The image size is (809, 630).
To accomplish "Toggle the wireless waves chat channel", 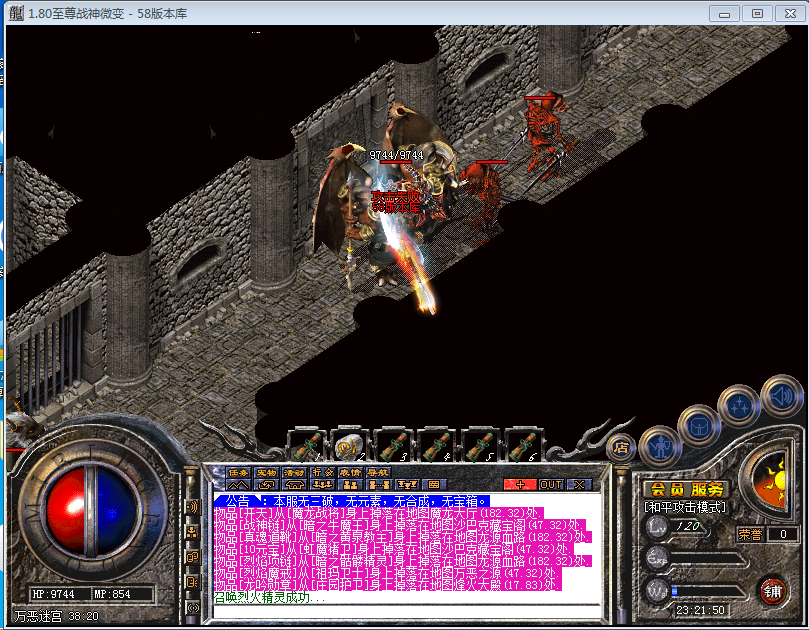I will [192, 607].
